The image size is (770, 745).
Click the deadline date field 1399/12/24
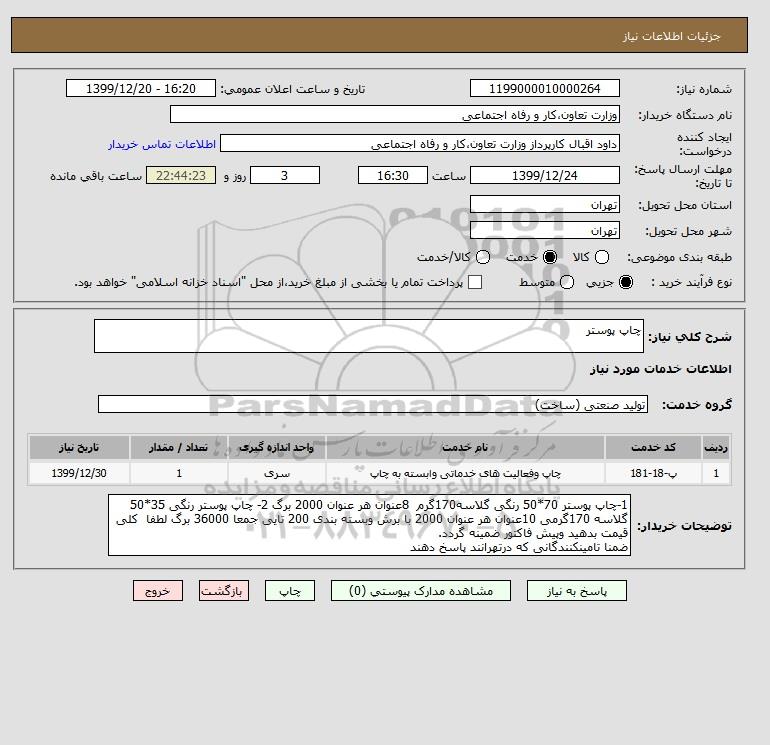(x=545, y=175)
